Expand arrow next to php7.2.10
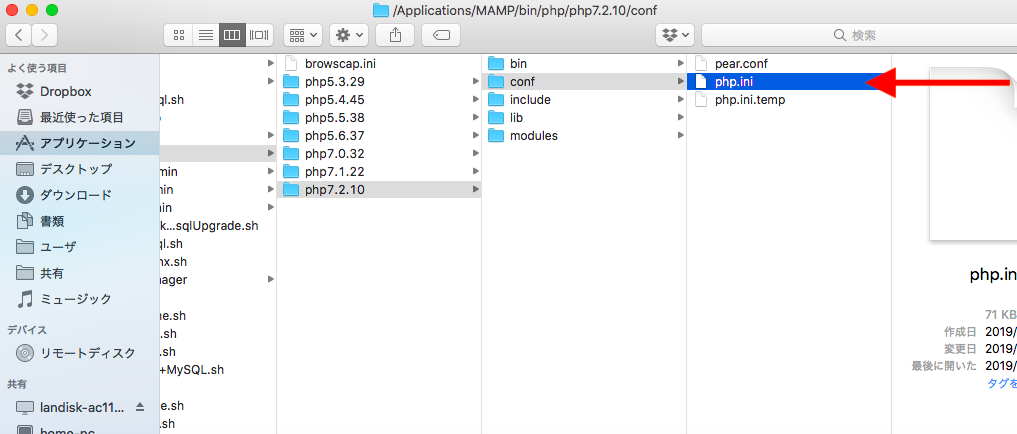The width and height of the screenshot is (1017, 434). (x=476, y=189)
